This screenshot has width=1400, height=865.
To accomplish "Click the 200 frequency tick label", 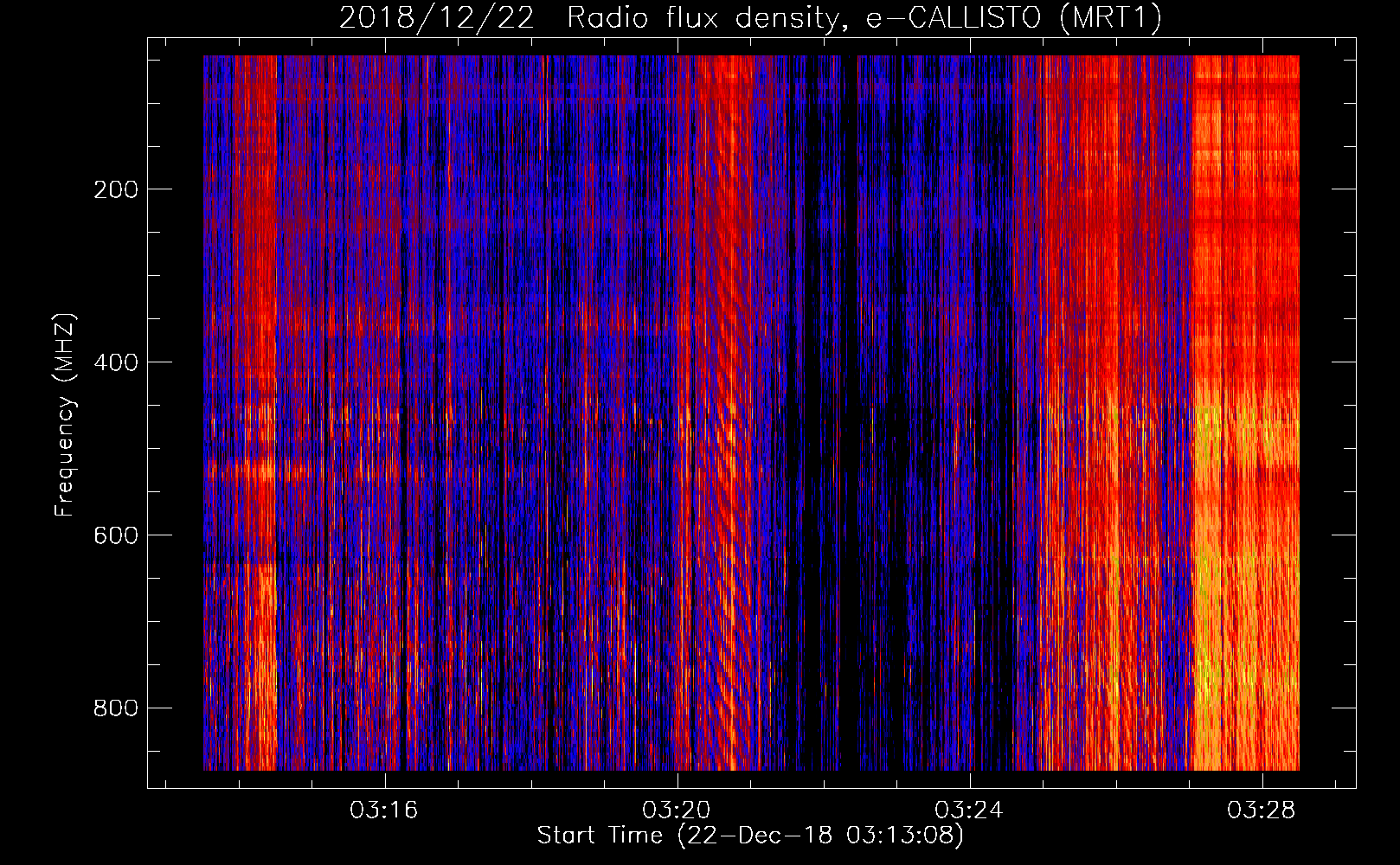I will tap(116, 189).
